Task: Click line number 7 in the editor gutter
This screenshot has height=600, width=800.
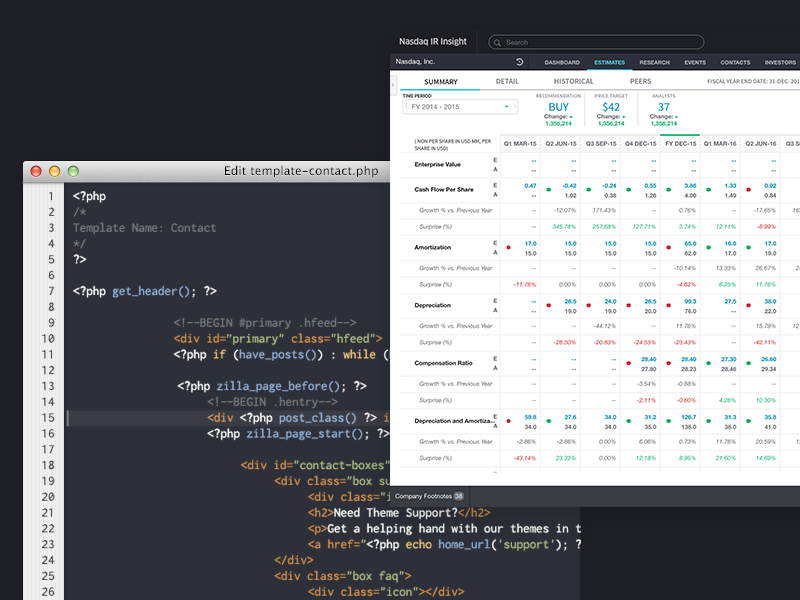Action: click(51, 291)
